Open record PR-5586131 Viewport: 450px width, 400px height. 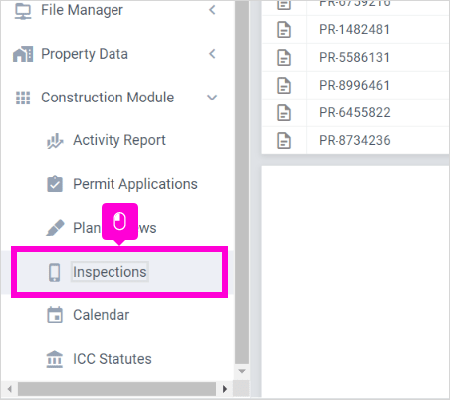tap(354, 57)
